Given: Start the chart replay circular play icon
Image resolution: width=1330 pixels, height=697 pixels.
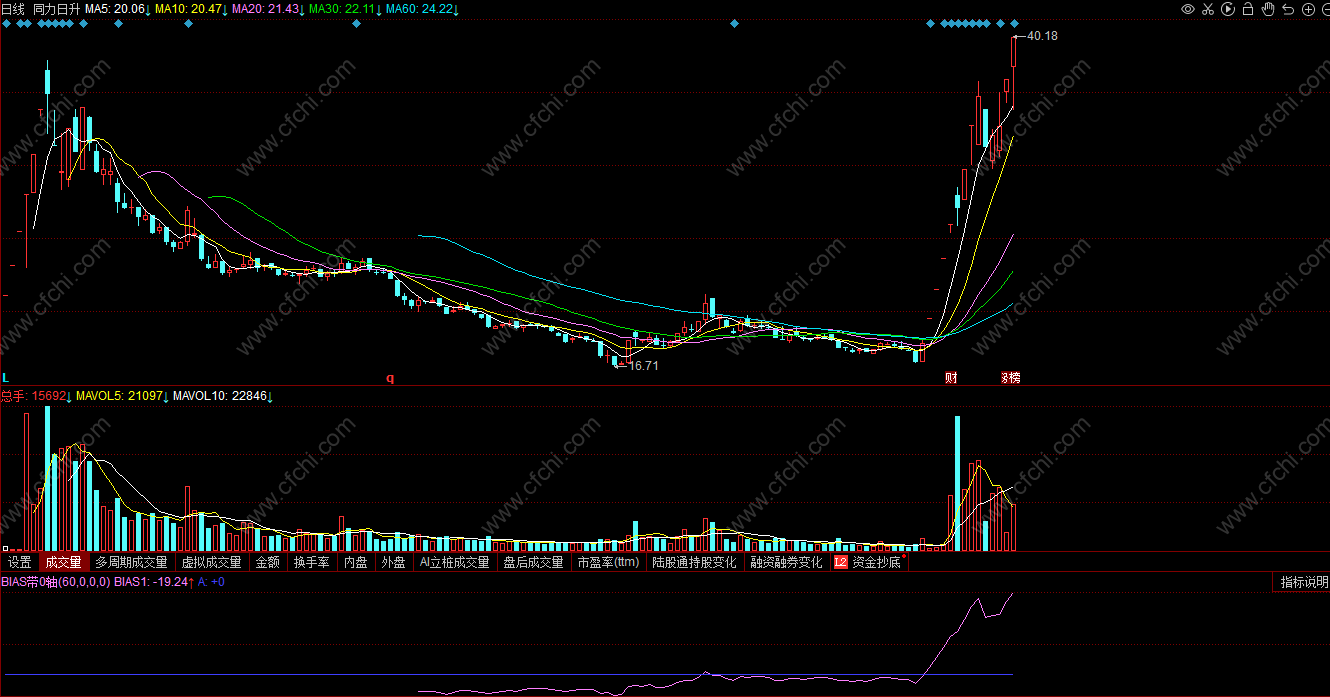Looking at the screenshot, I should pos(1228,9).
